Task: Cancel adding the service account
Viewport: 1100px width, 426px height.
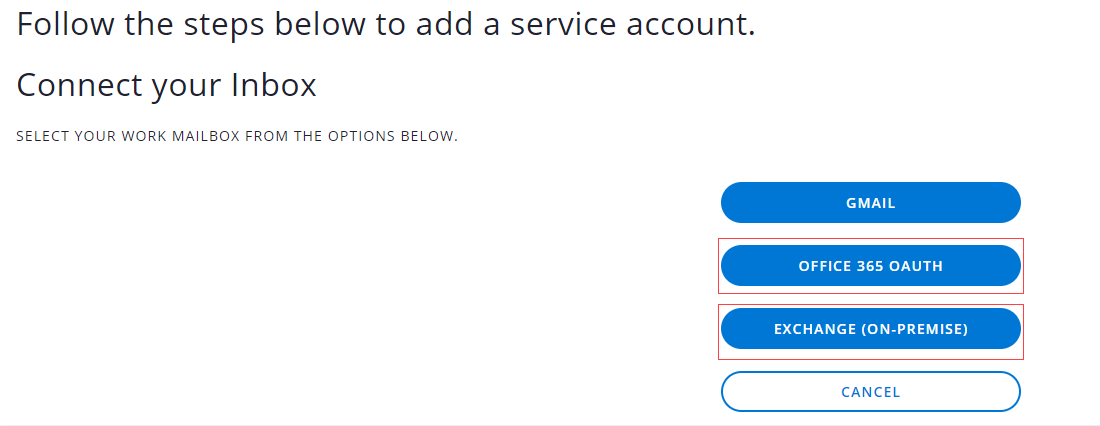Action: click(870, 392)
